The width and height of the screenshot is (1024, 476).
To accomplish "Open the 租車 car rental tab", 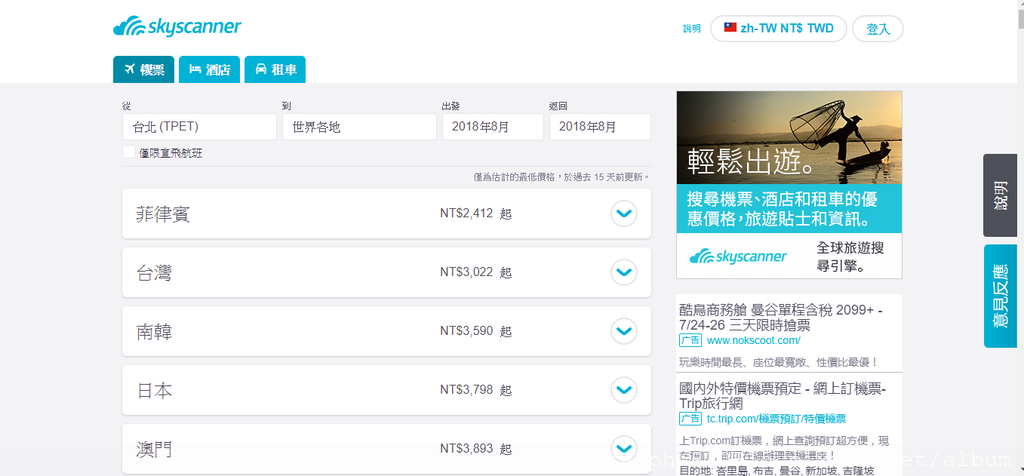I will click(x=275, y=69).
